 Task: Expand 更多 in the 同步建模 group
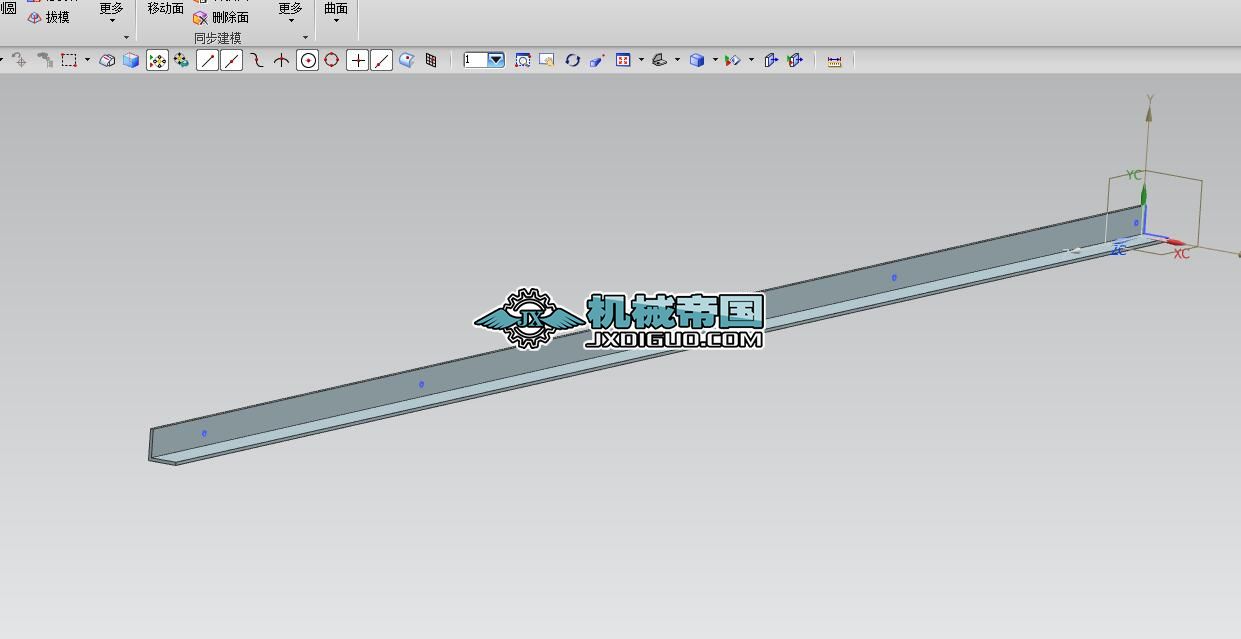[x=290, y=13]
